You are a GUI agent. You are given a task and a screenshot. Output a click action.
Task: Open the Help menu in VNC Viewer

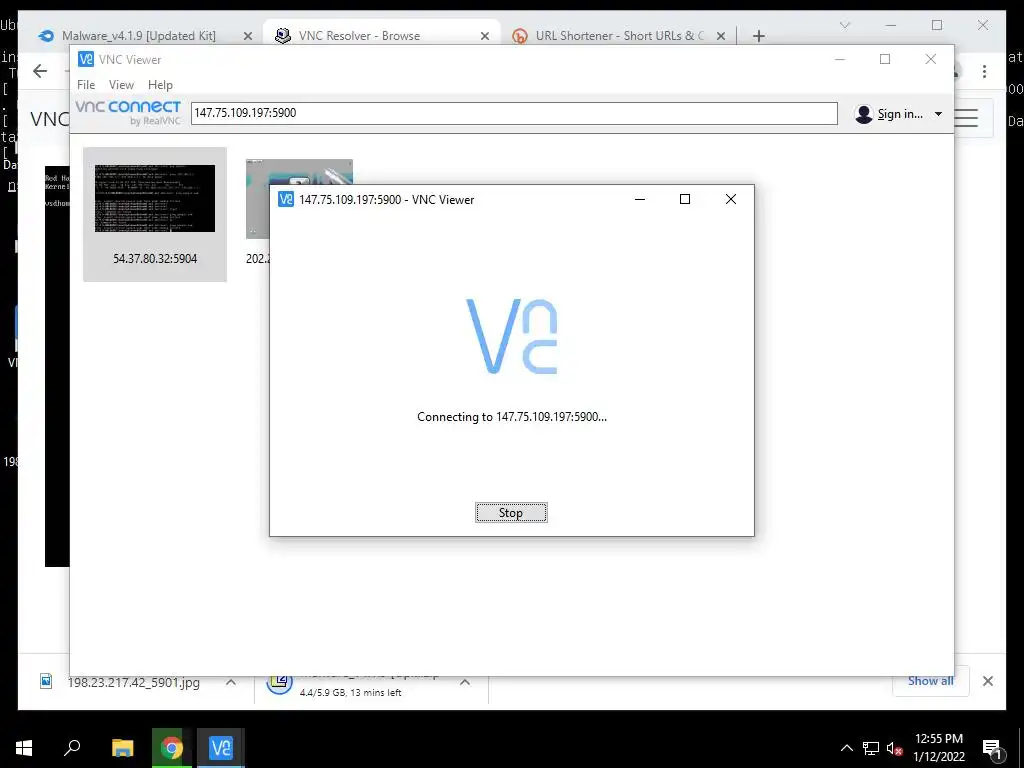(x=160, y=85)
